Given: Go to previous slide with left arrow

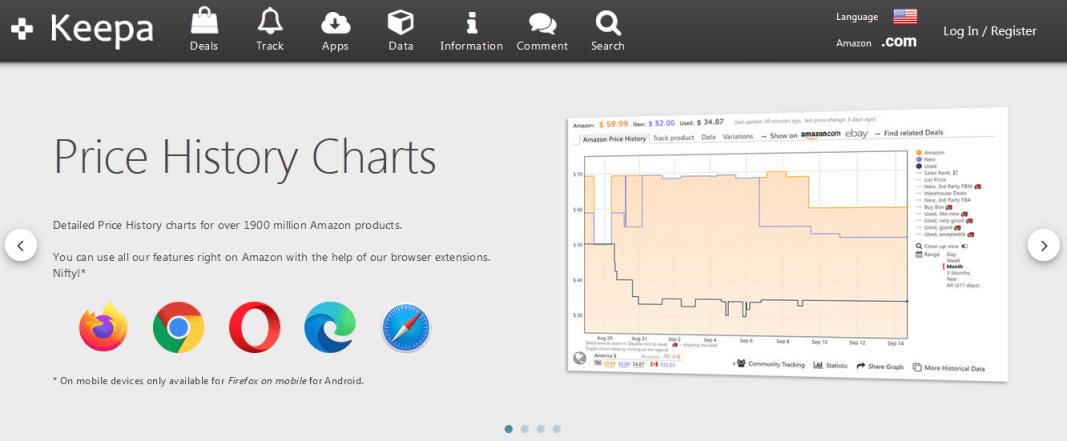Looking at the screenshot, I should click(20, 245).
